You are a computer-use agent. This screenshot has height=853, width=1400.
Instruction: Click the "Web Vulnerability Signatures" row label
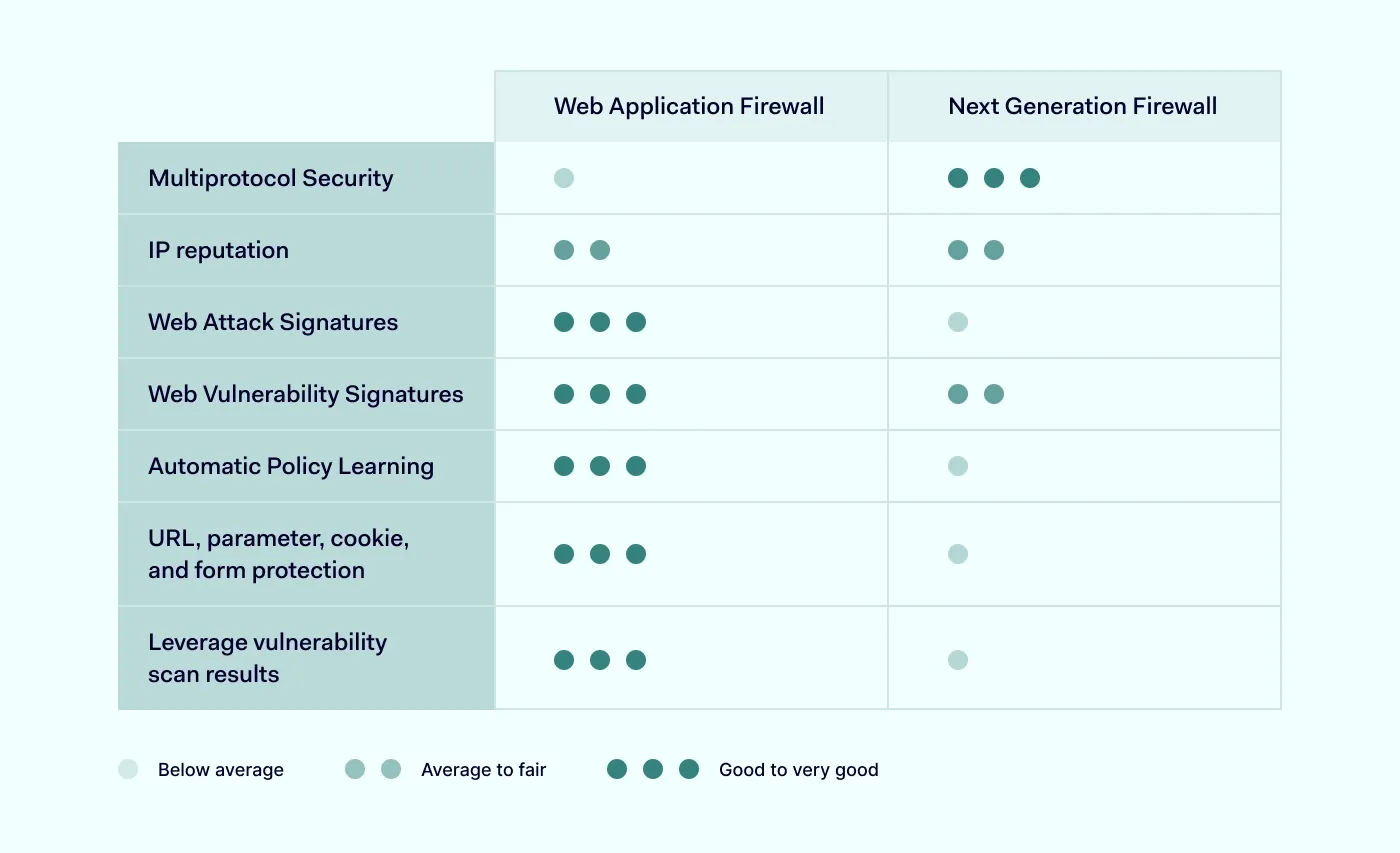click(x=306, y=394)
